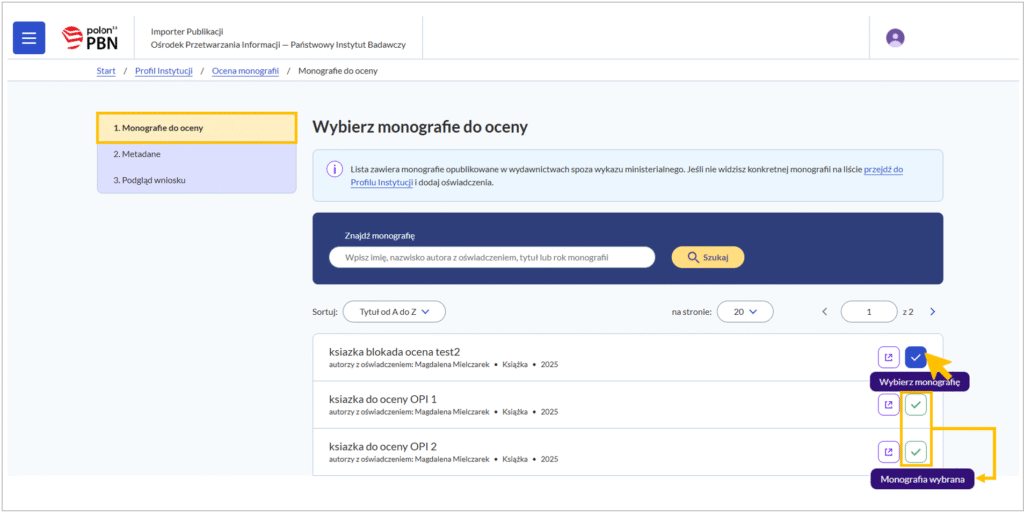Open 'ksiazka do oceny OPI 1' external link
Viewport: 1024px width, 514px height.
(x=888, y=404)
